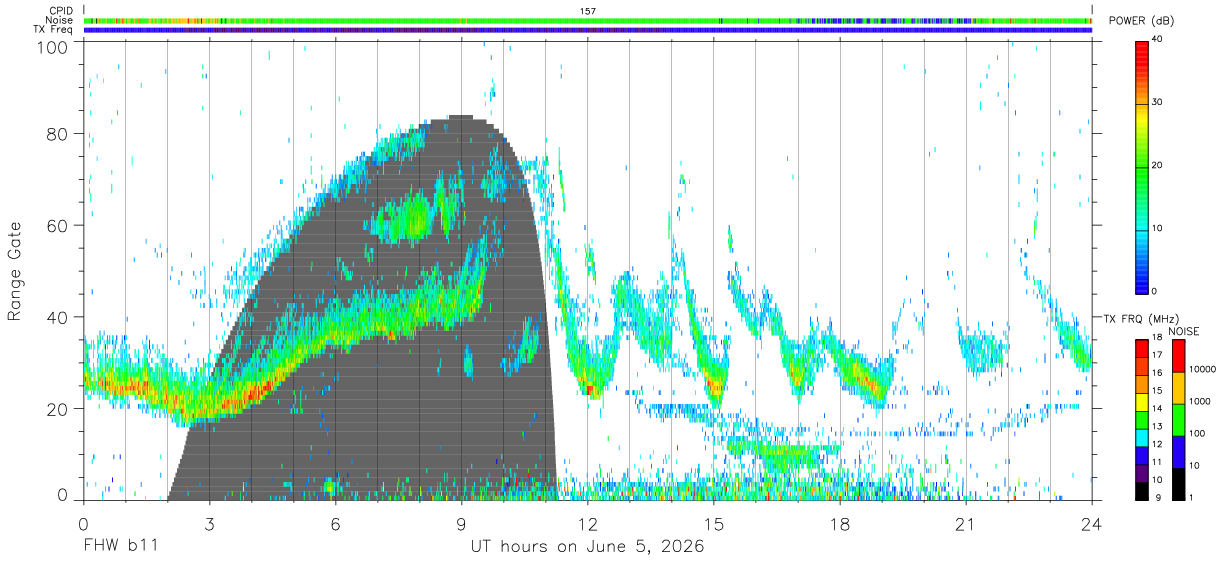
Task: Click the 18 UT hour axis label
Action: 840,525
